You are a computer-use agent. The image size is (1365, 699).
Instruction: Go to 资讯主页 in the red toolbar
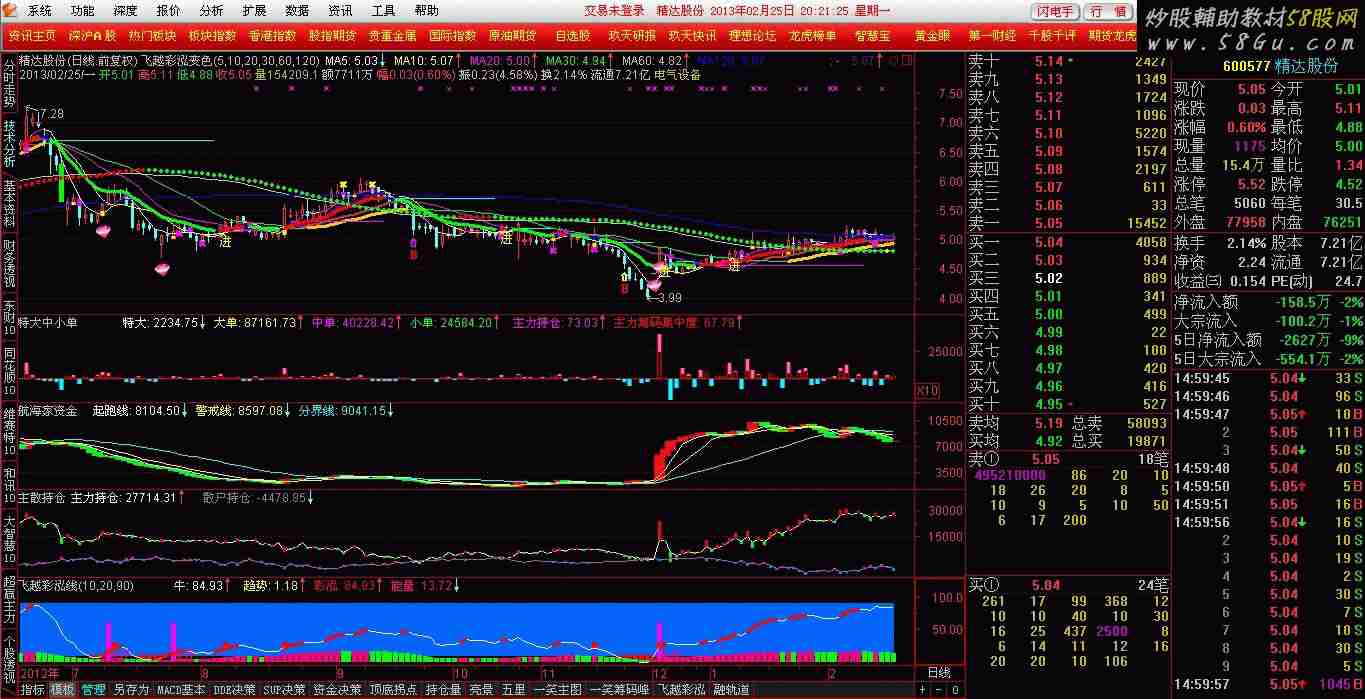[33, 35]
